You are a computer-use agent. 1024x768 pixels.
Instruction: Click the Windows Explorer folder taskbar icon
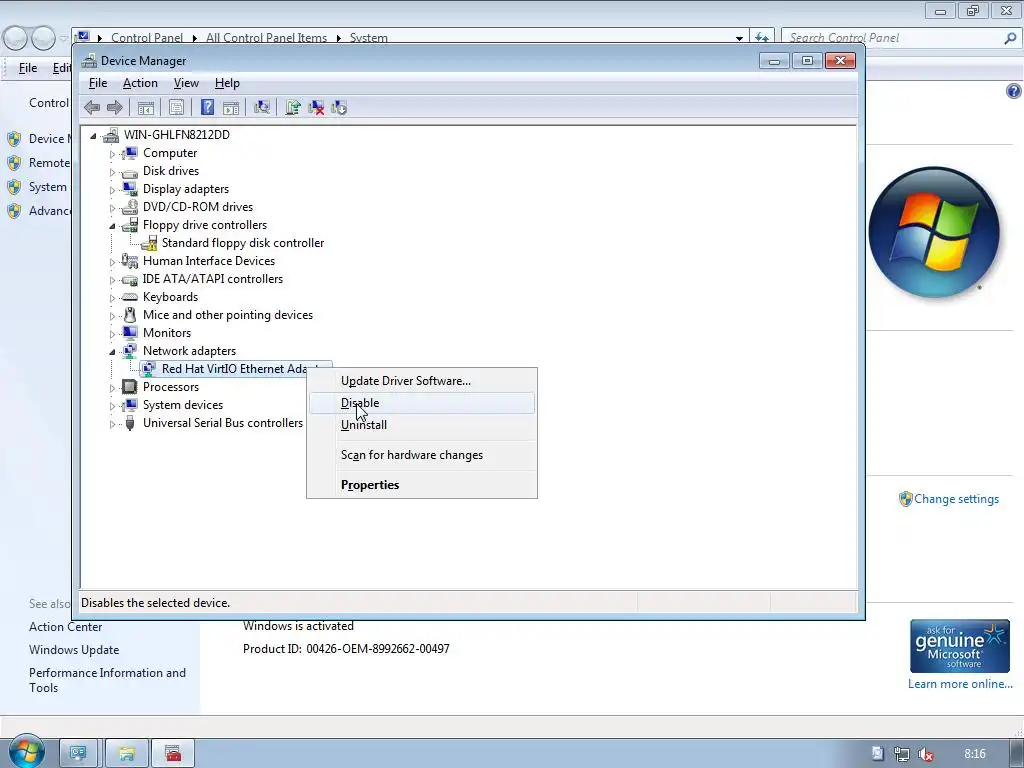point(127,754)
